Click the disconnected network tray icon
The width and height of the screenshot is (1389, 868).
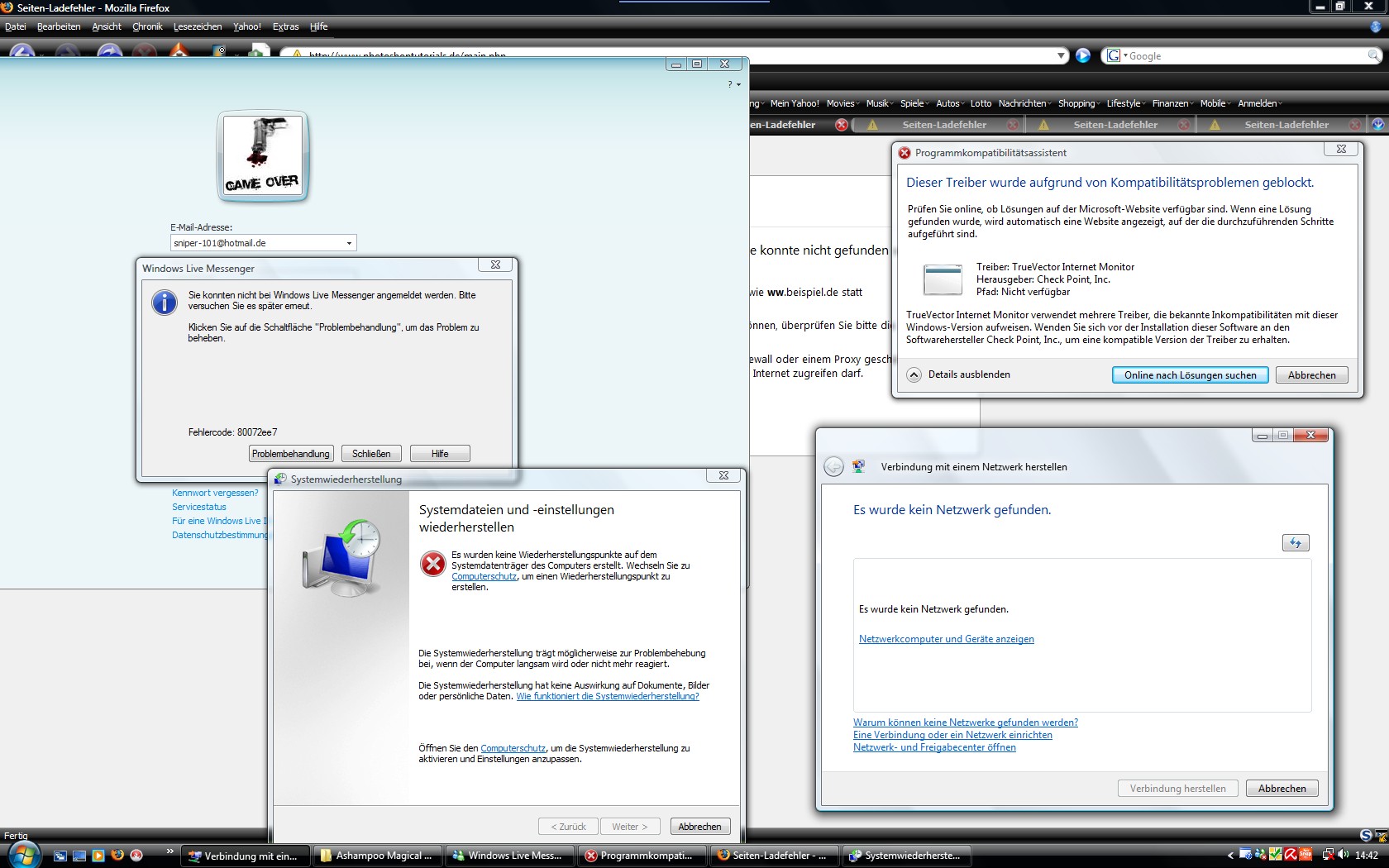1328,856
